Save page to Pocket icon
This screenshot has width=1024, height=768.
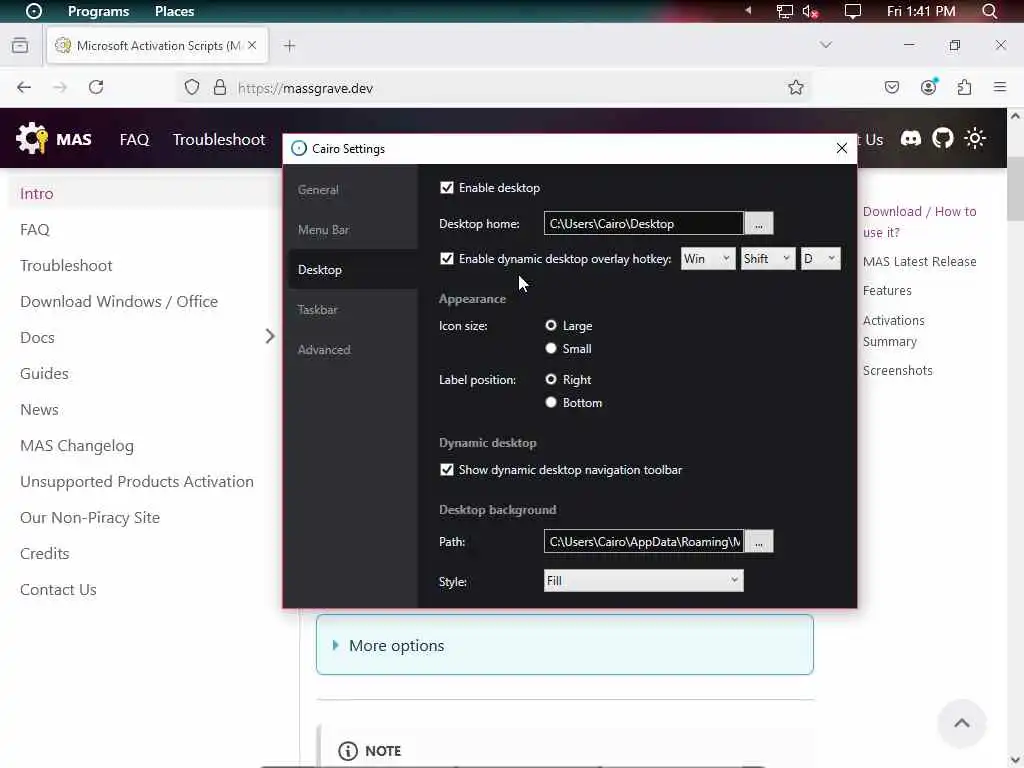point(892,88)
